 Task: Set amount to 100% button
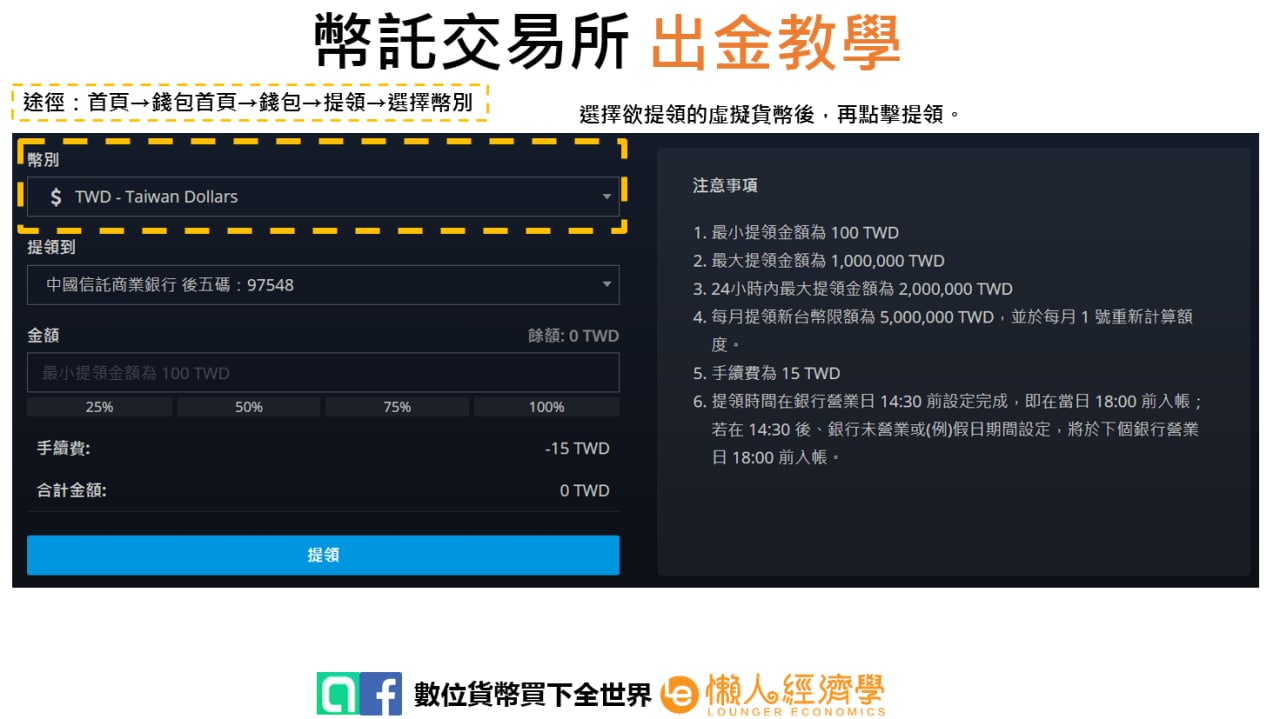[x=546, y=407]
